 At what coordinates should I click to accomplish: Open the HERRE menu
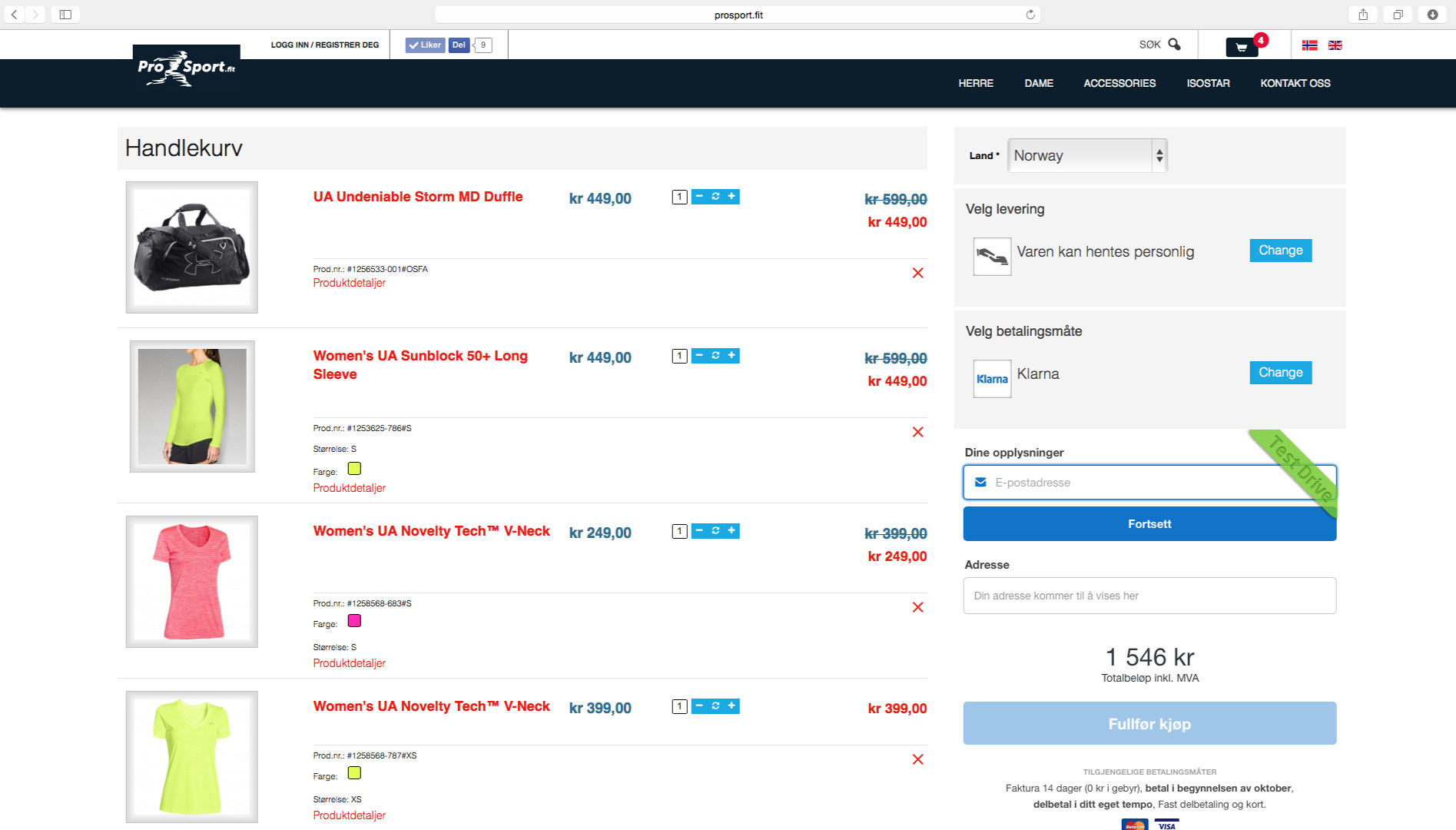[976, 83]
